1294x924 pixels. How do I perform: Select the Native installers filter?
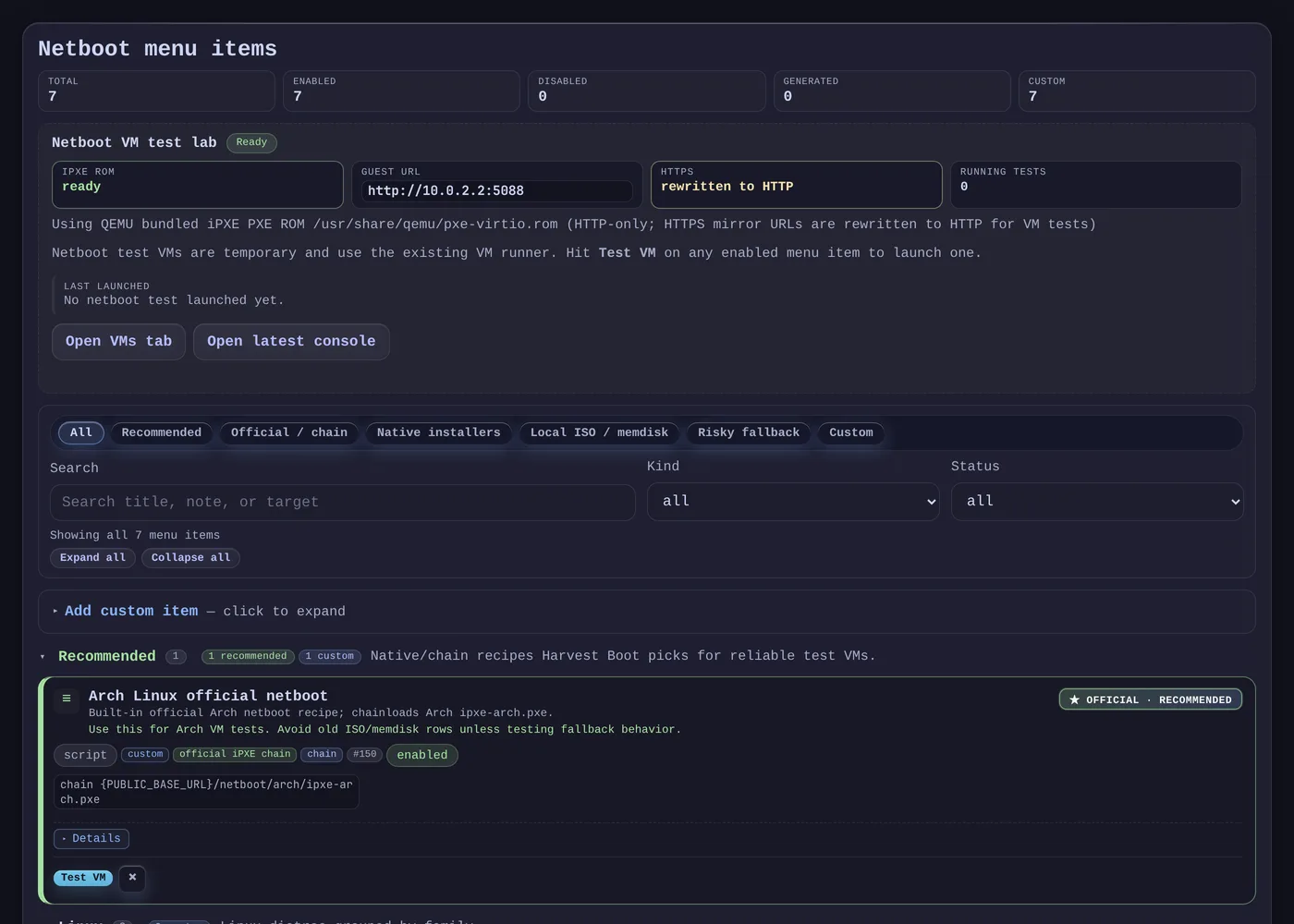click(439, 432)
